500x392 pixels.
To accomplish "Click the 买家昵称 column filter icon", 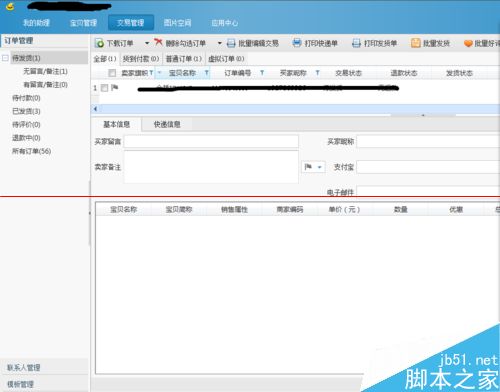I will point(317,73).
